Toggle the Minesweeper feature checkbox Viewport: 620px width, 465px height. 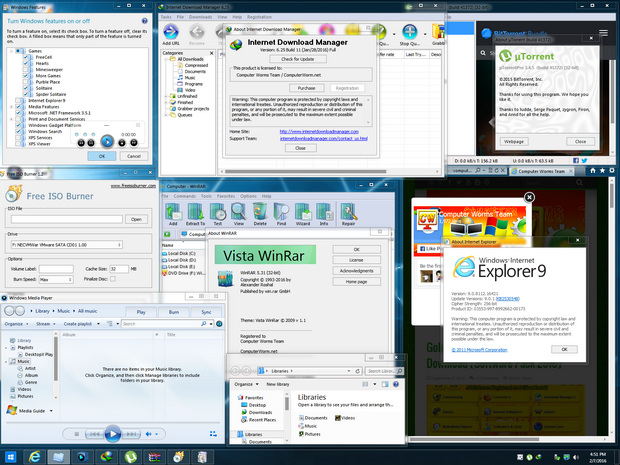(x=26, y=70)
